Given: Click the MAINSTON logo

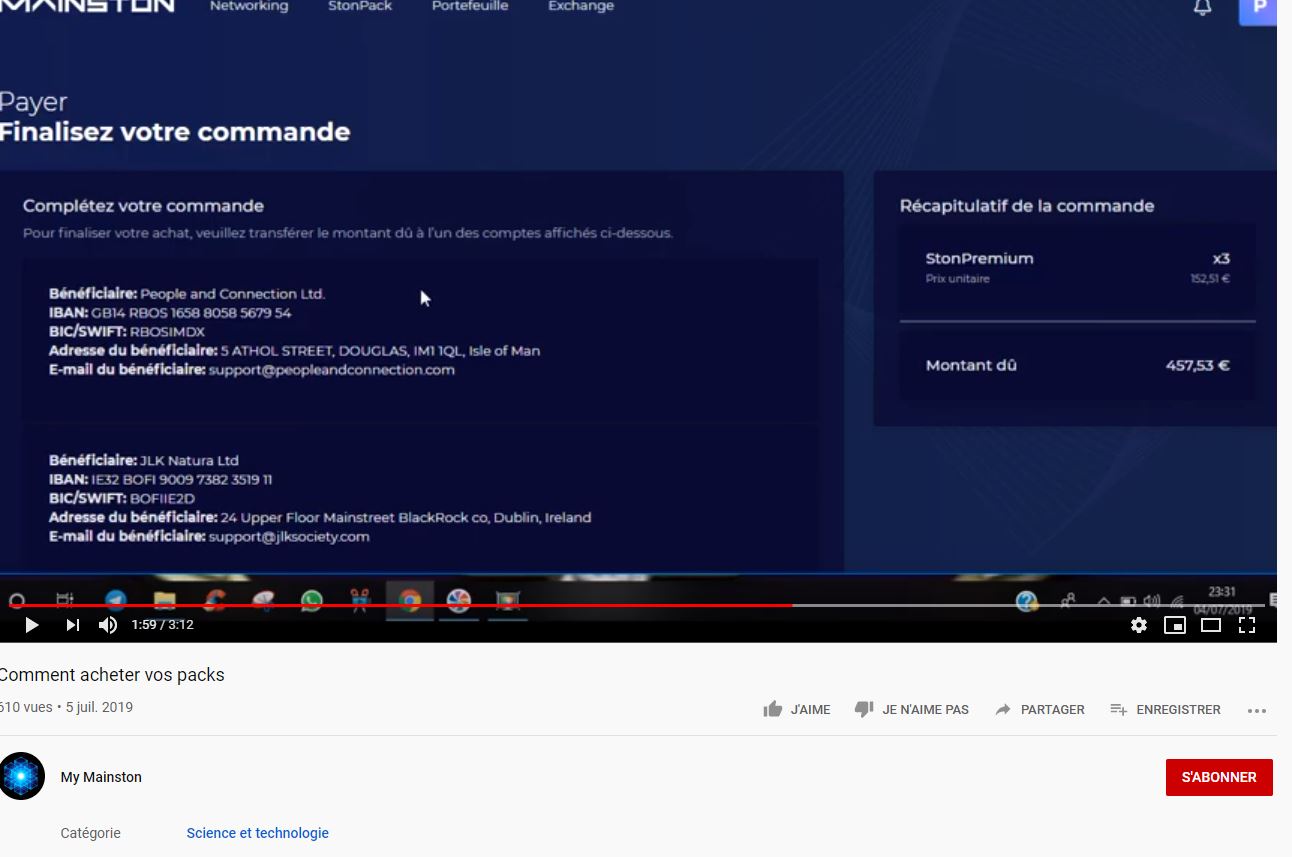Looking at the screenshot, I should (87, 6).
